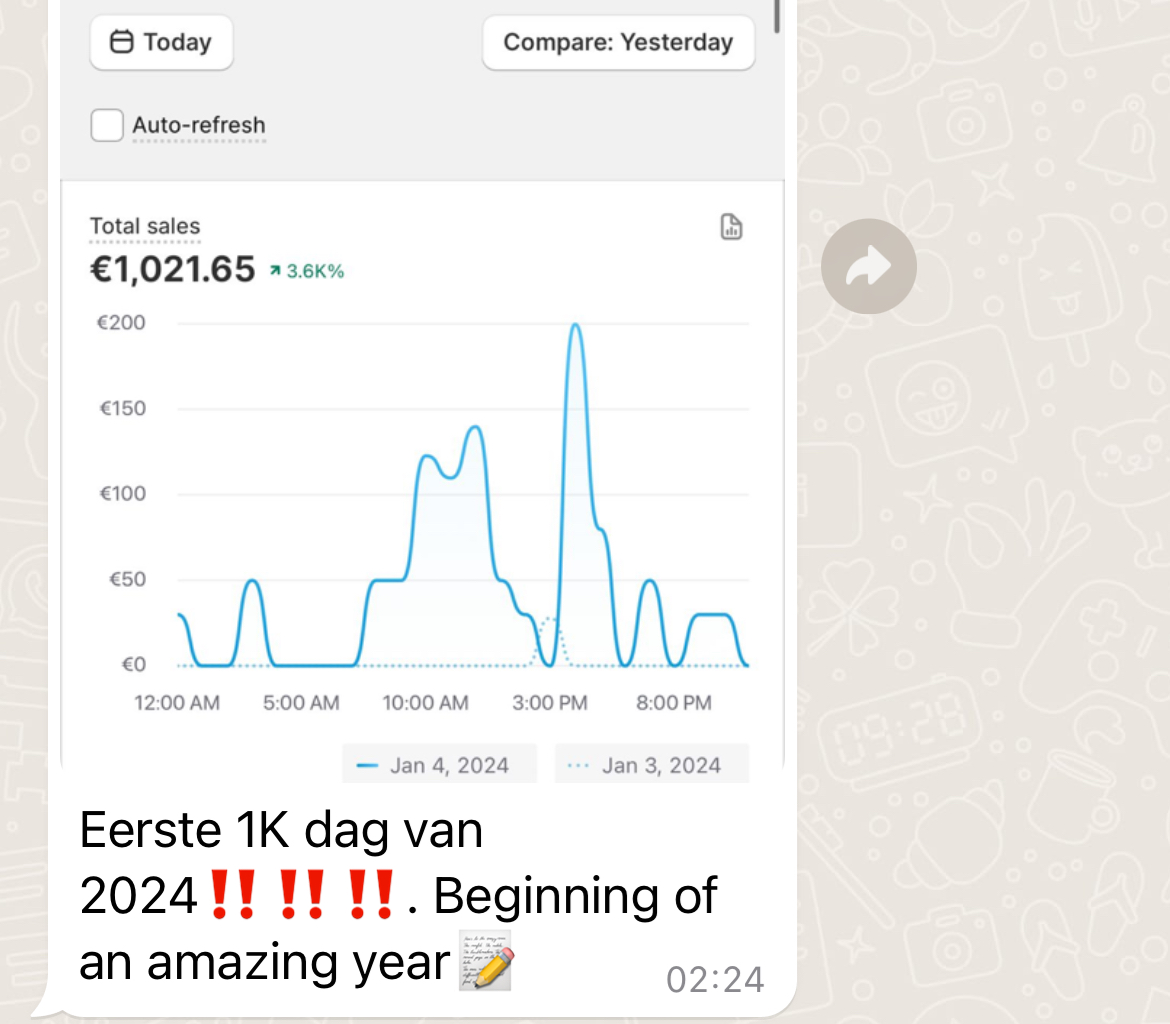Open the report export icon beside Total sales

tap(731, 226)
